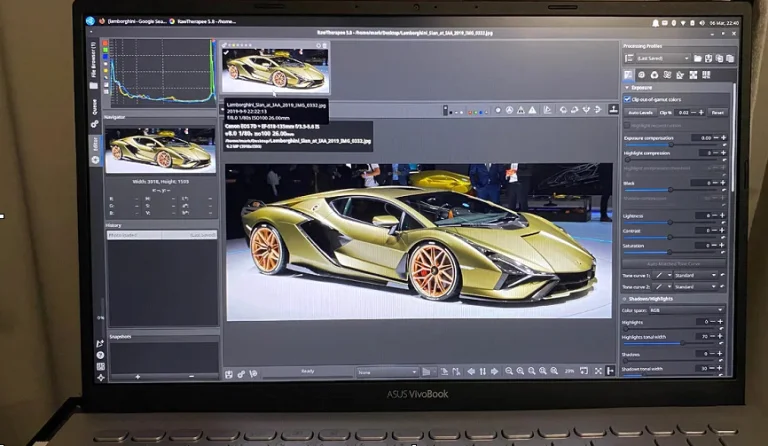Increase Highlights value with plus button
The width and height of the screenshot is (768, 446).
720,322
